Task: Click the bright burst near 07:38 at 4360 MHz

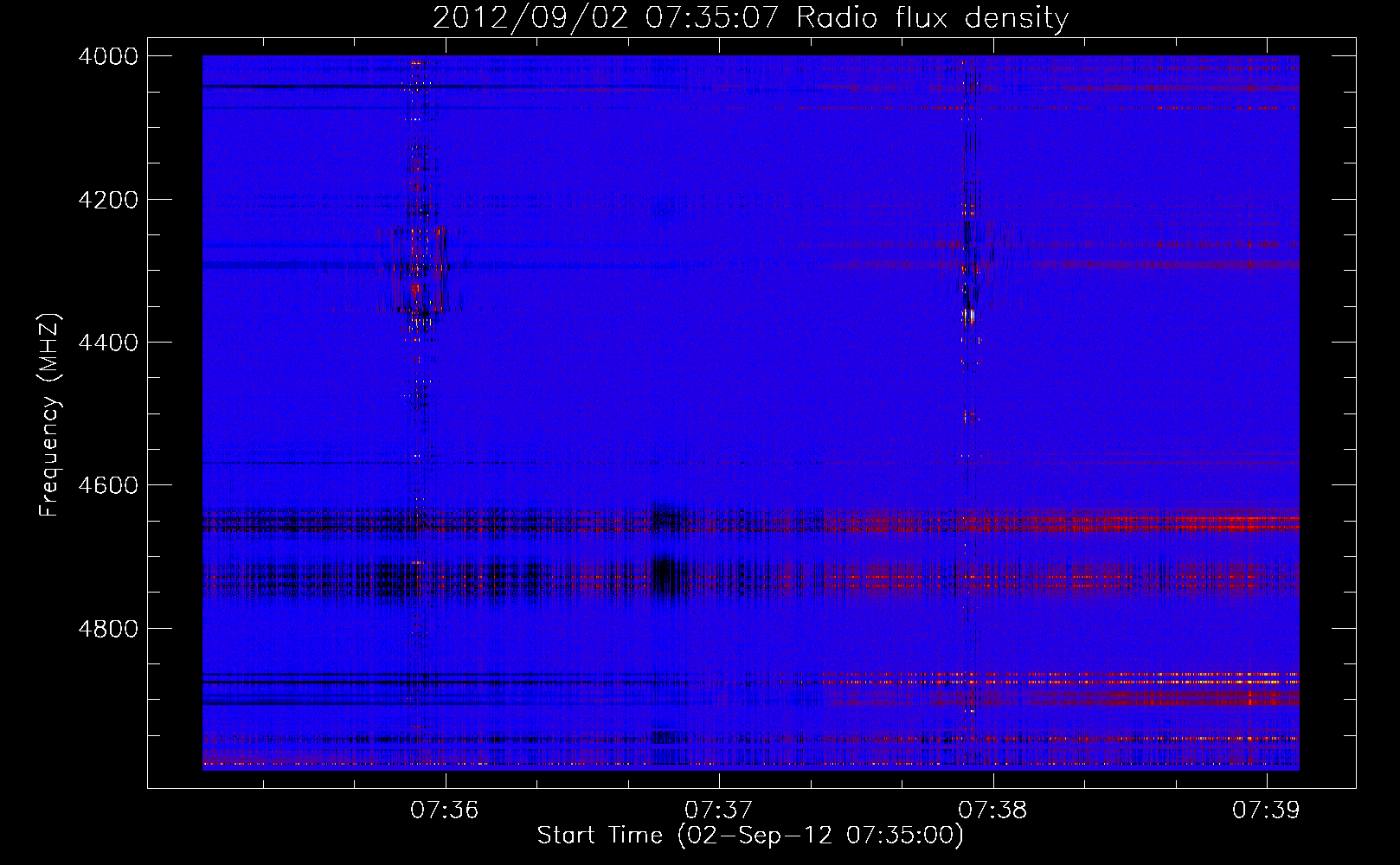Action: coord(968,315)
